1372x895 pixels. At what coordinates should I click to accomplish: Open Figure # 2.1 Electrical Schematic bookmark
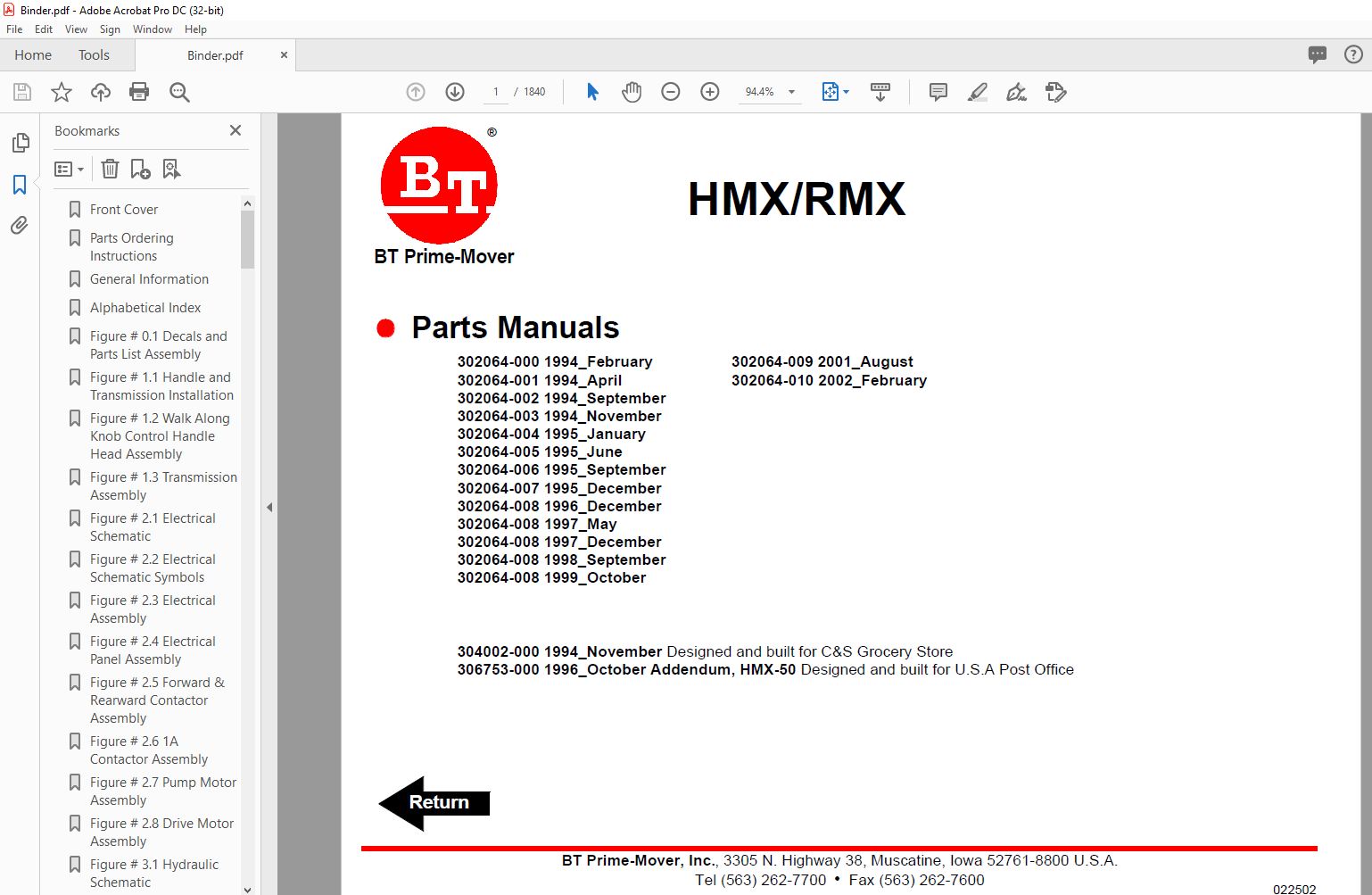pos(153,527)
